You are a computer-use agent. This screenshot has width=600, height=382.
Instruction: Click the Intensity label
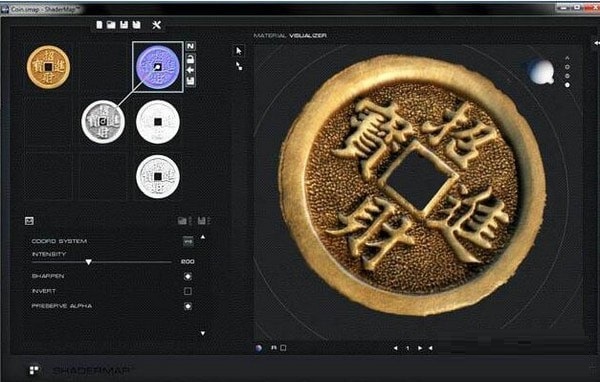(49, 254)
